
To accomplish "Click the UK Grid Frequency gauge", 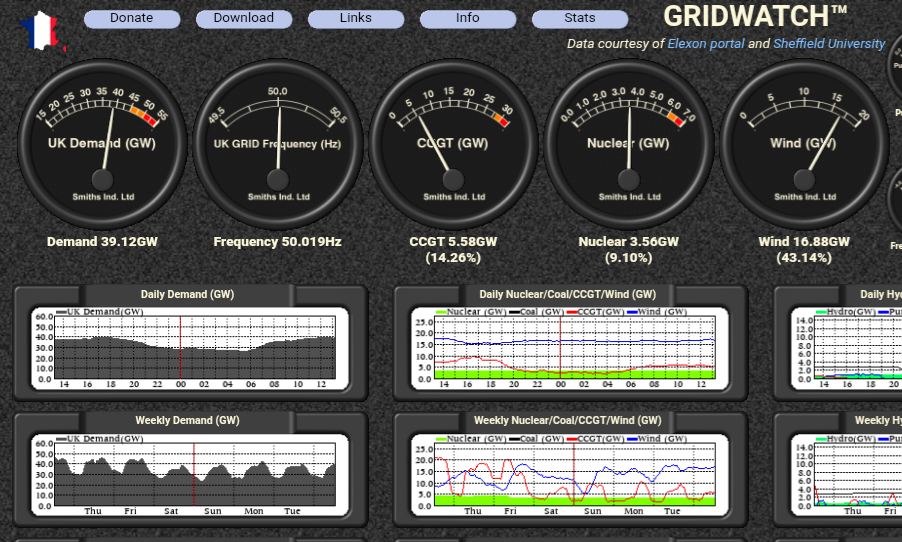I will tap(278, 143).
